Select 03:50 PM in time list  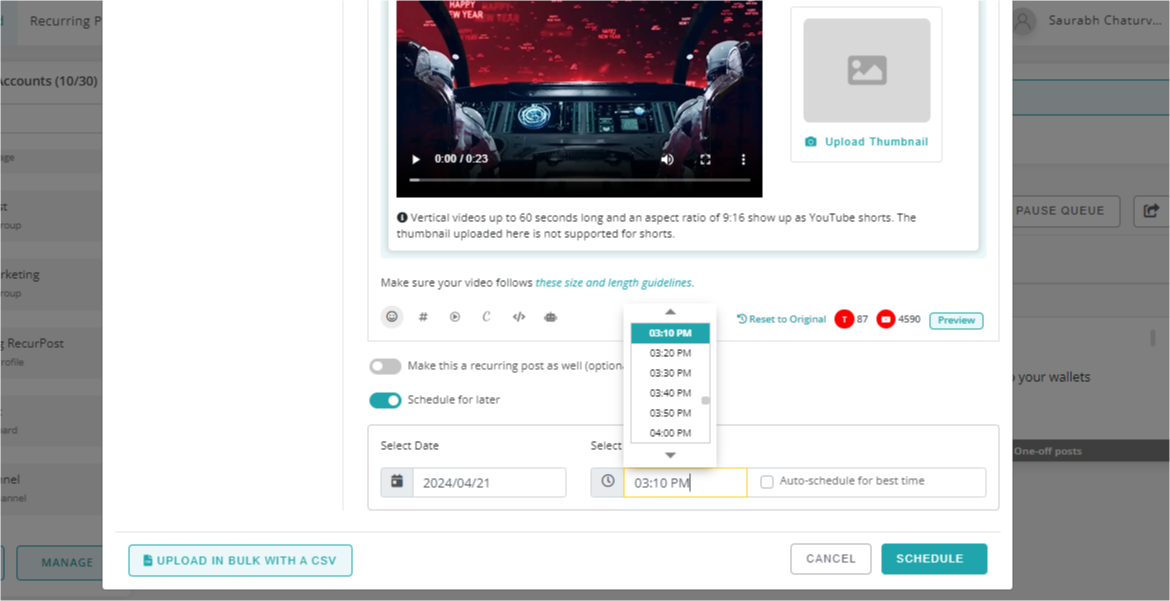(x=670, y=413)
